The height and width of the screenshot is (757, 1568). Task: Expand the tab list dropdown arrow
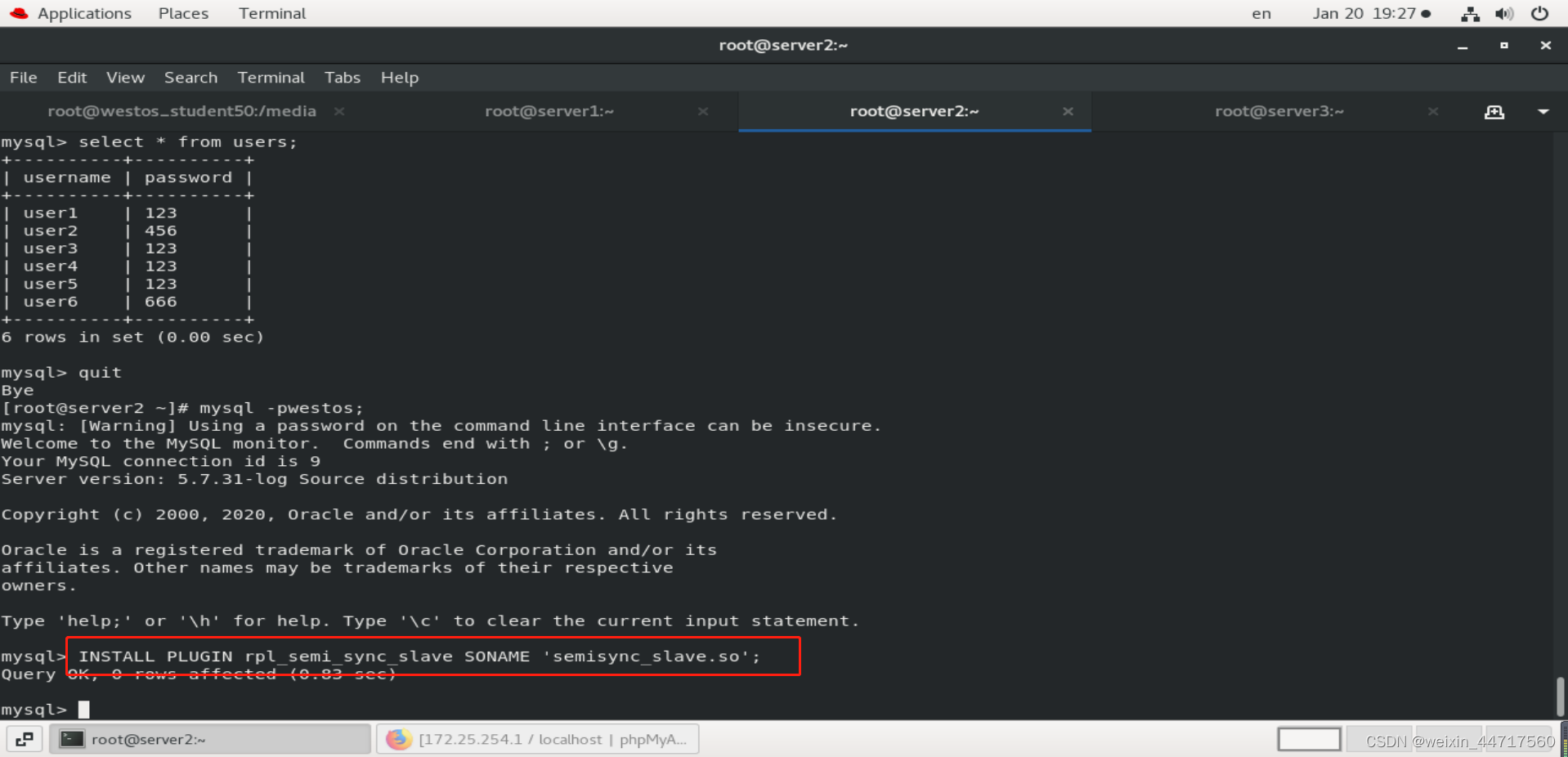[x=1543, y=112]
